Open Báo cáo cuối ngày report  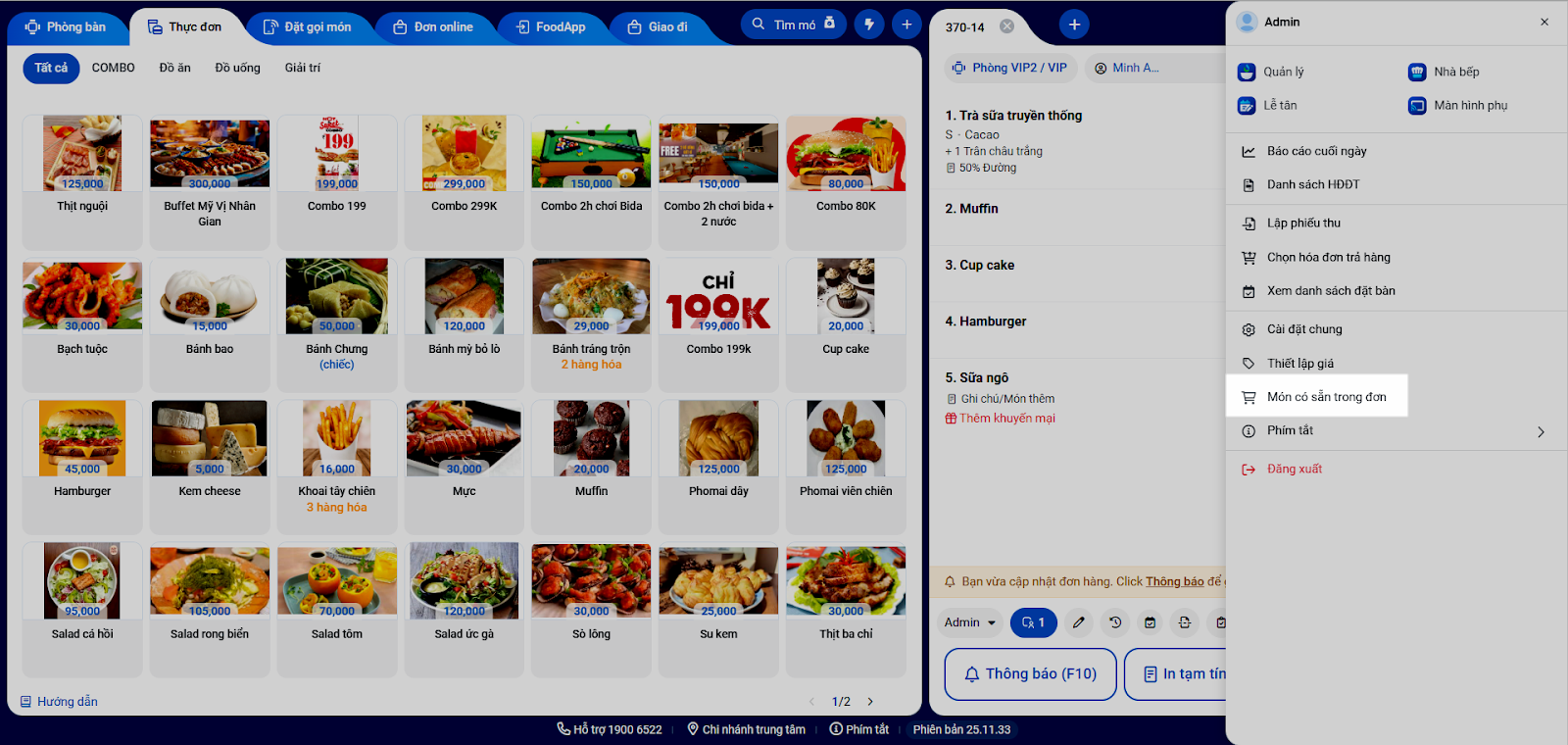[1316, 151]
